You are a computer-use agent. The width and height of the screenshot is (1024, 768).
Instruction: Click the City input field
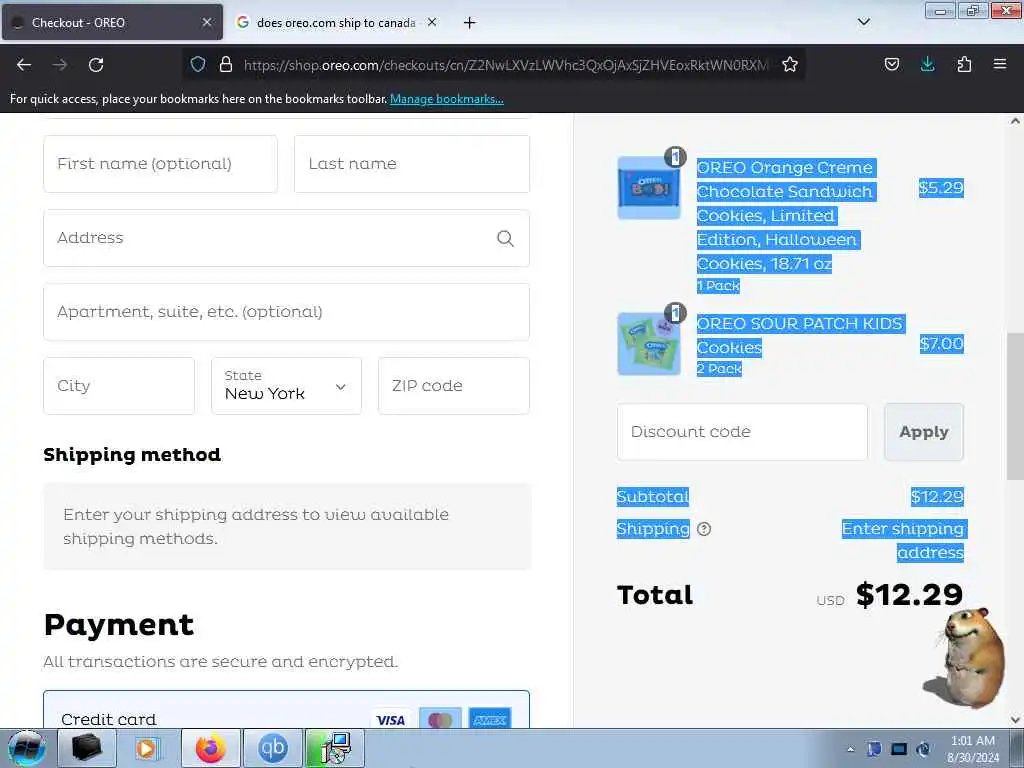(119, 386)
